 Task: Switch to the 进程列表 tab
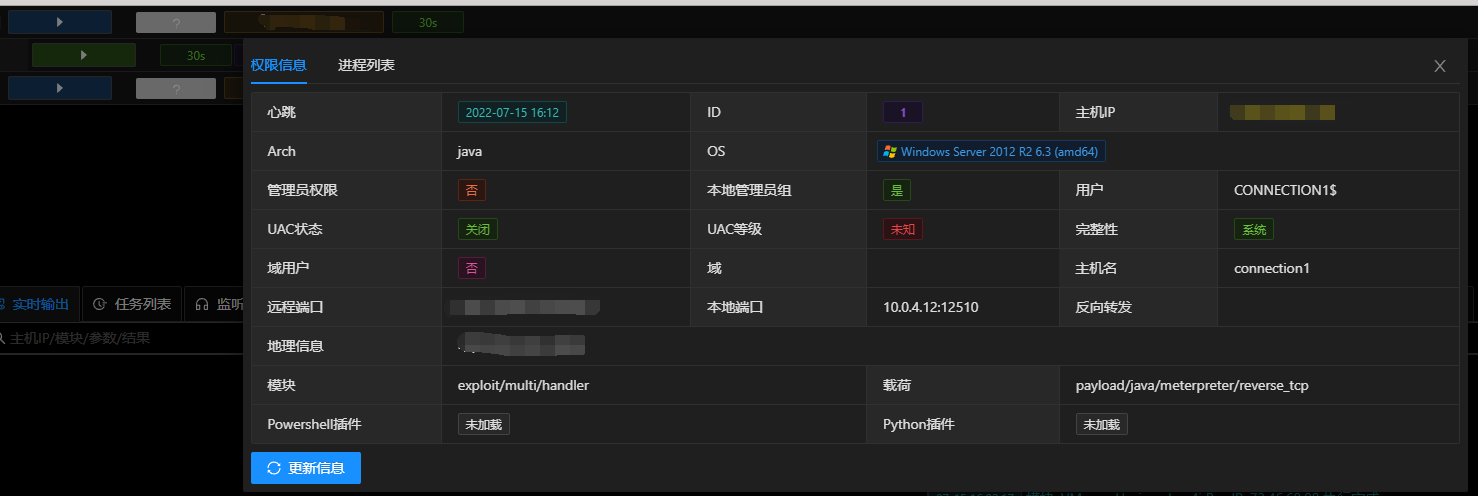tap(366, 65)
